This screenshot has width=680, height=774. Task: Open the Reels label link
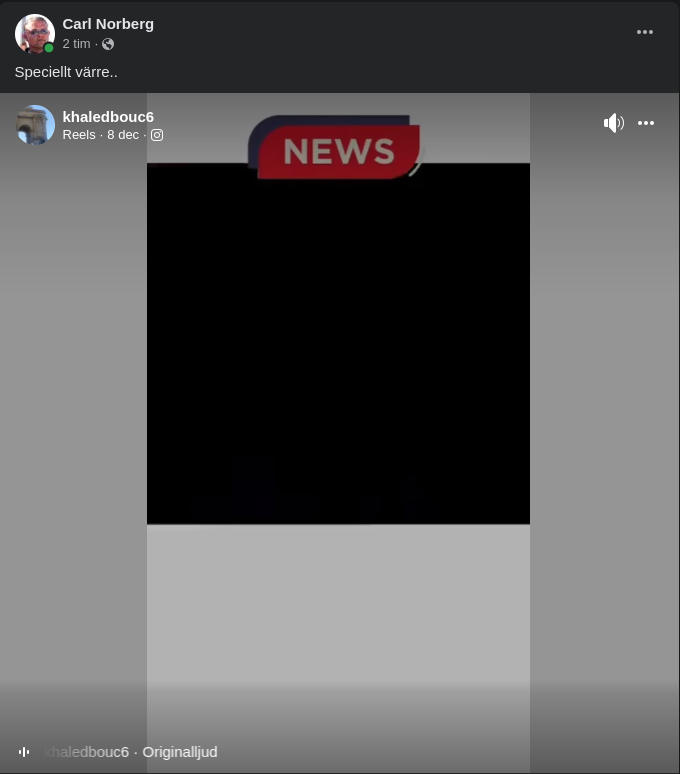coord(78,135)
